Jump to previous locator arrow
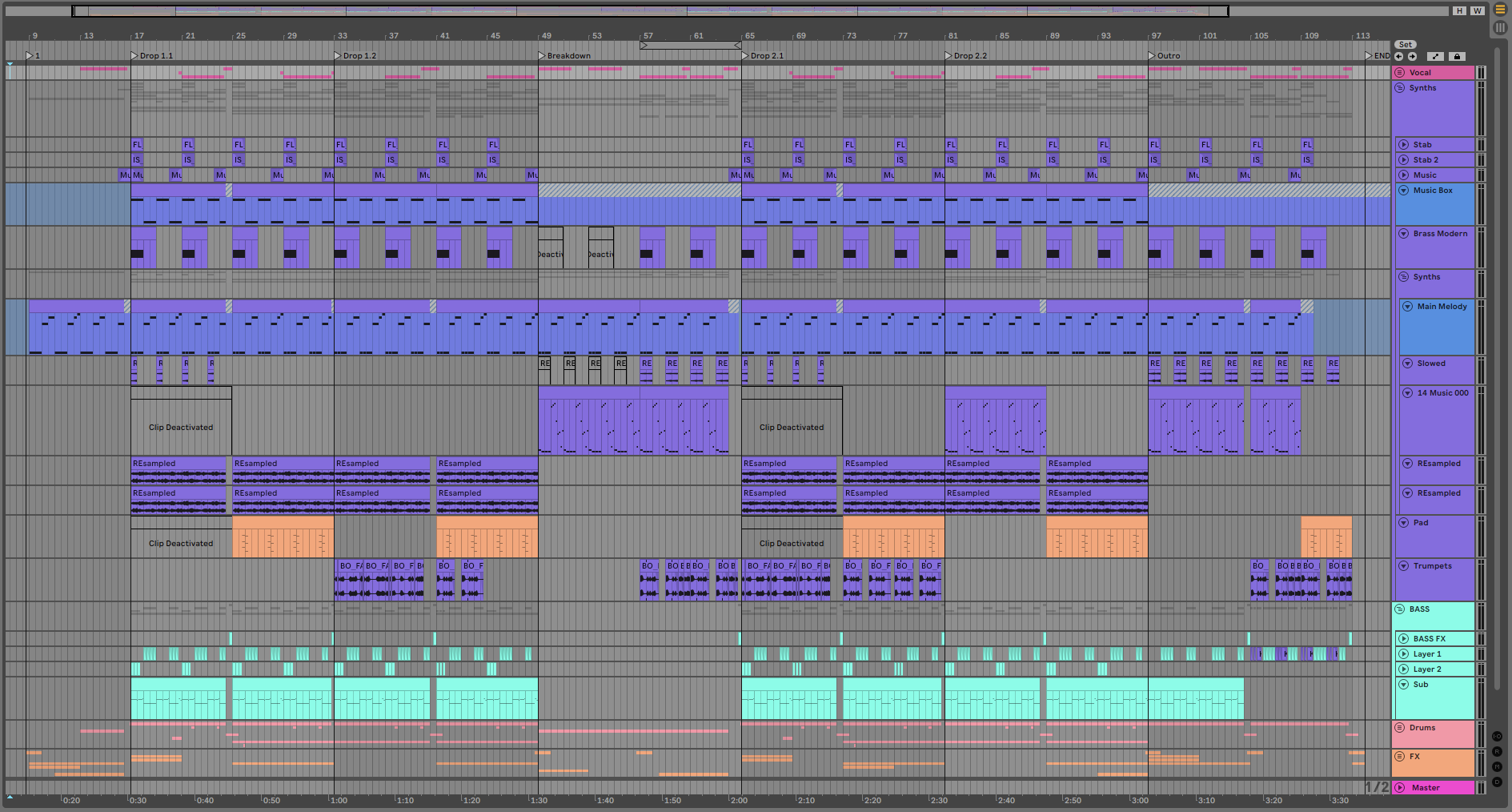 [1398, 56]
